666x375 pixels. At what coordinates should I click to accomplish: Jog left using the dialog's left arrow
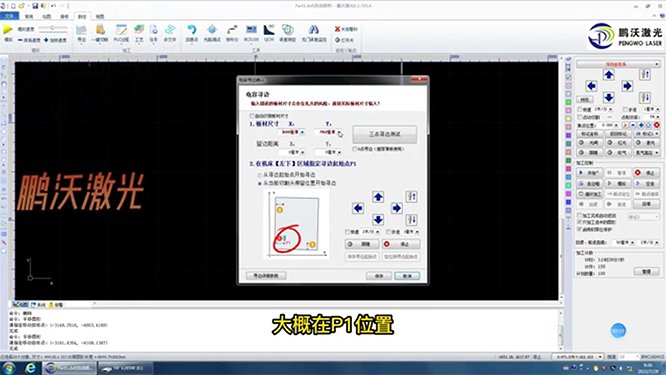coord(358,208)
